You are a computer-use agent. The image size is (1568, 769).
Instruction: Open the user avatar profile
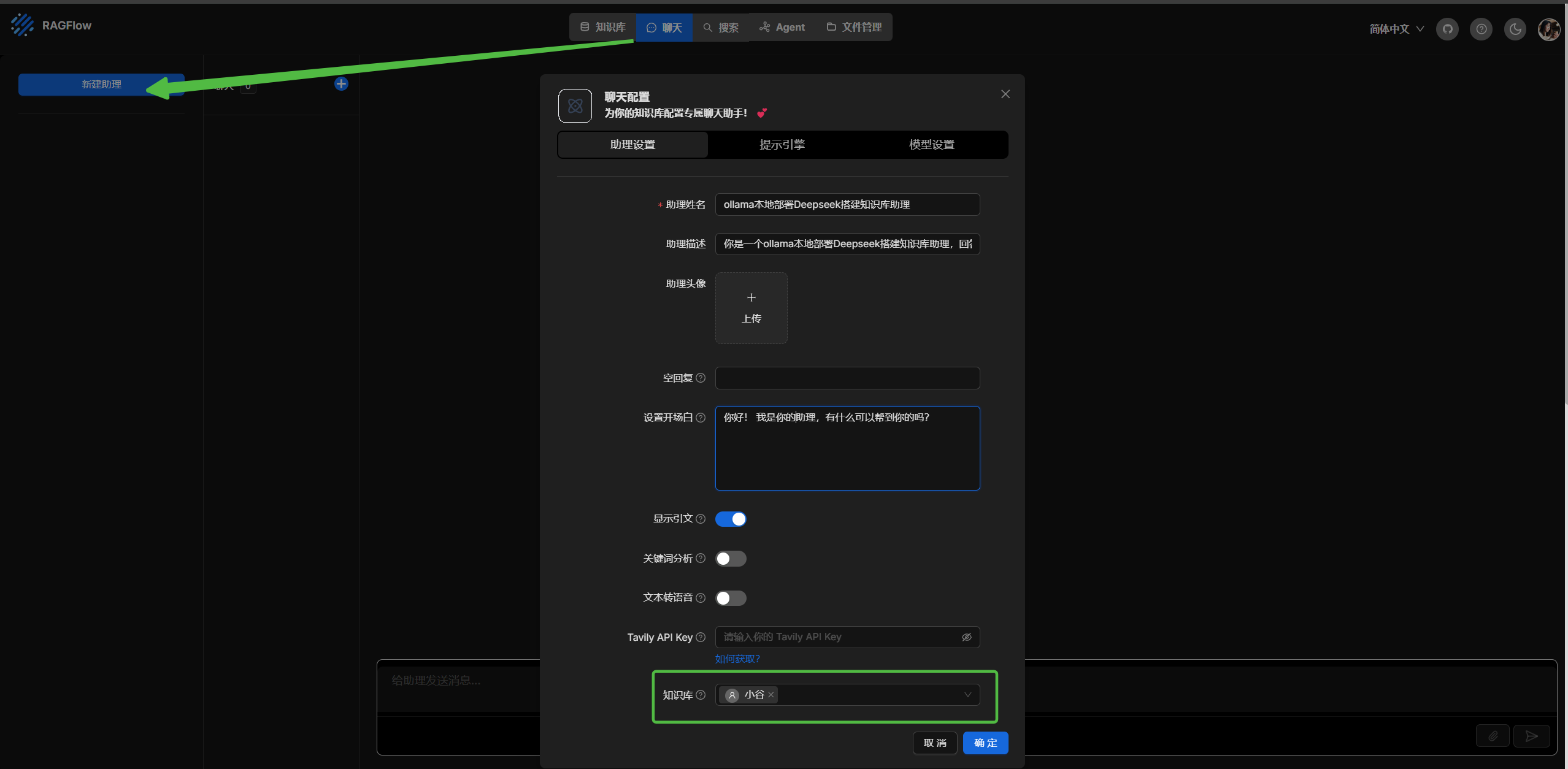pyautogui.click(x=1549, y=29)
